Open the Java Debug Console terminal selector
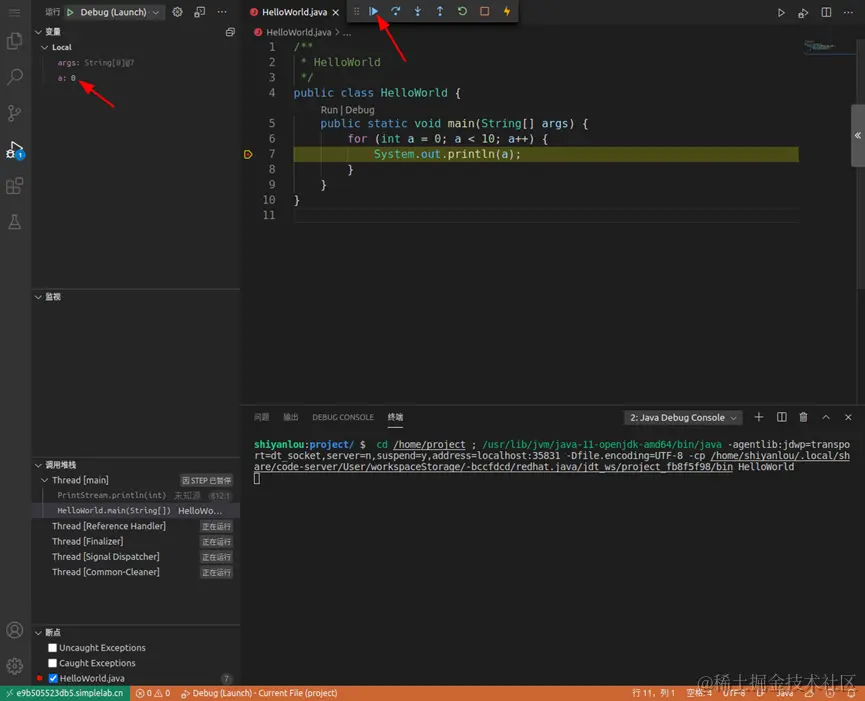Screen dimensions: 865x701 coord(684,417)
